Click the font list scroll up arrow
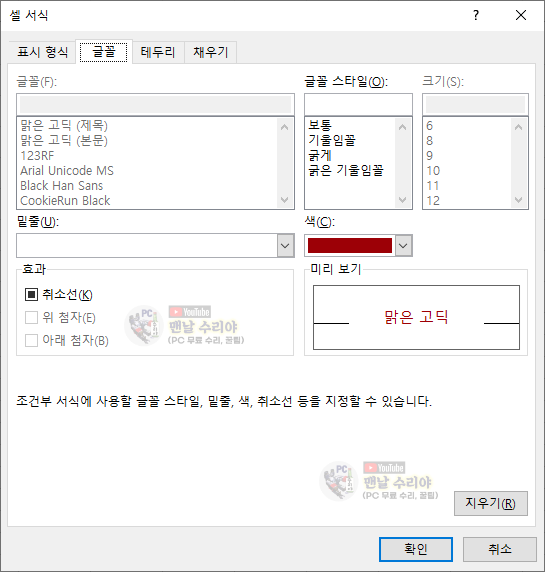Screen dimensions: 545x572 (285, 127)
